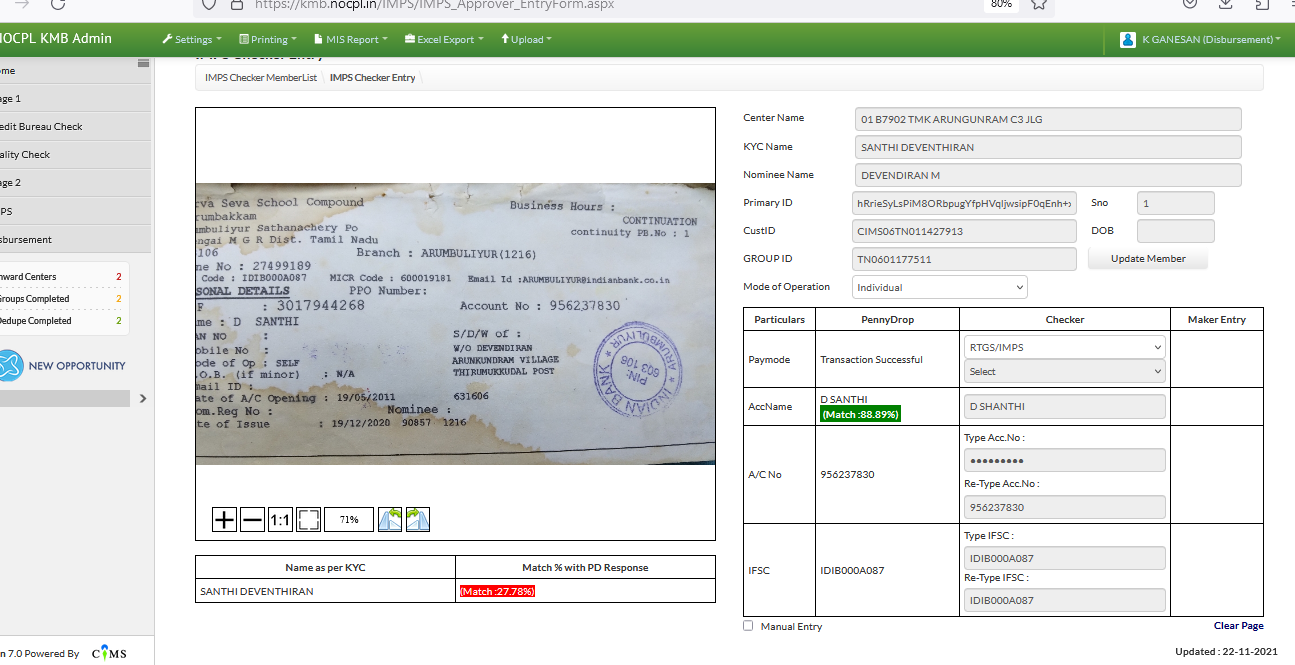Collapse the sidebar using the hamburger icon

[143, 63]
